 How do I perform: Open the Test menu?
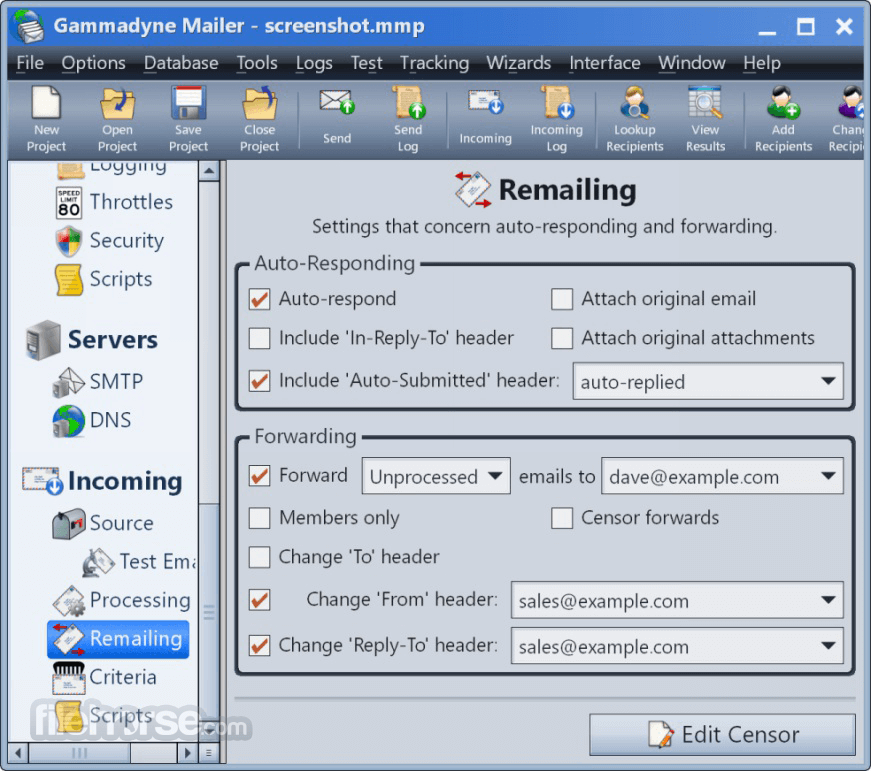tap(367, 63)
